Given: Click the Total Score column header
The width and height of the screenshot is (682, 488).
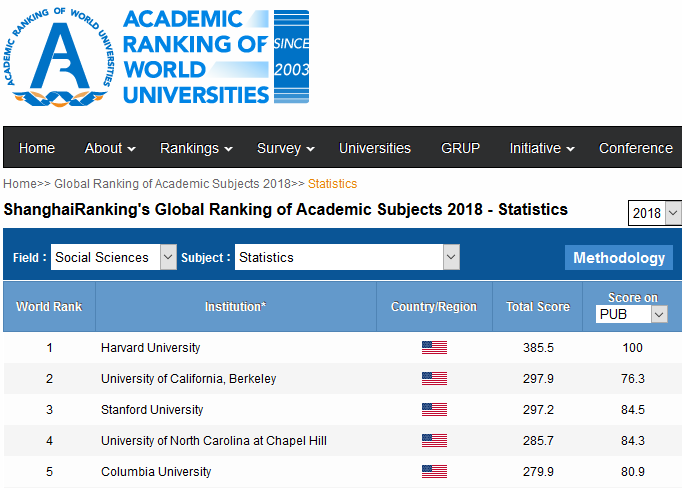Looking at the screenshot, I should pos(538,307).
